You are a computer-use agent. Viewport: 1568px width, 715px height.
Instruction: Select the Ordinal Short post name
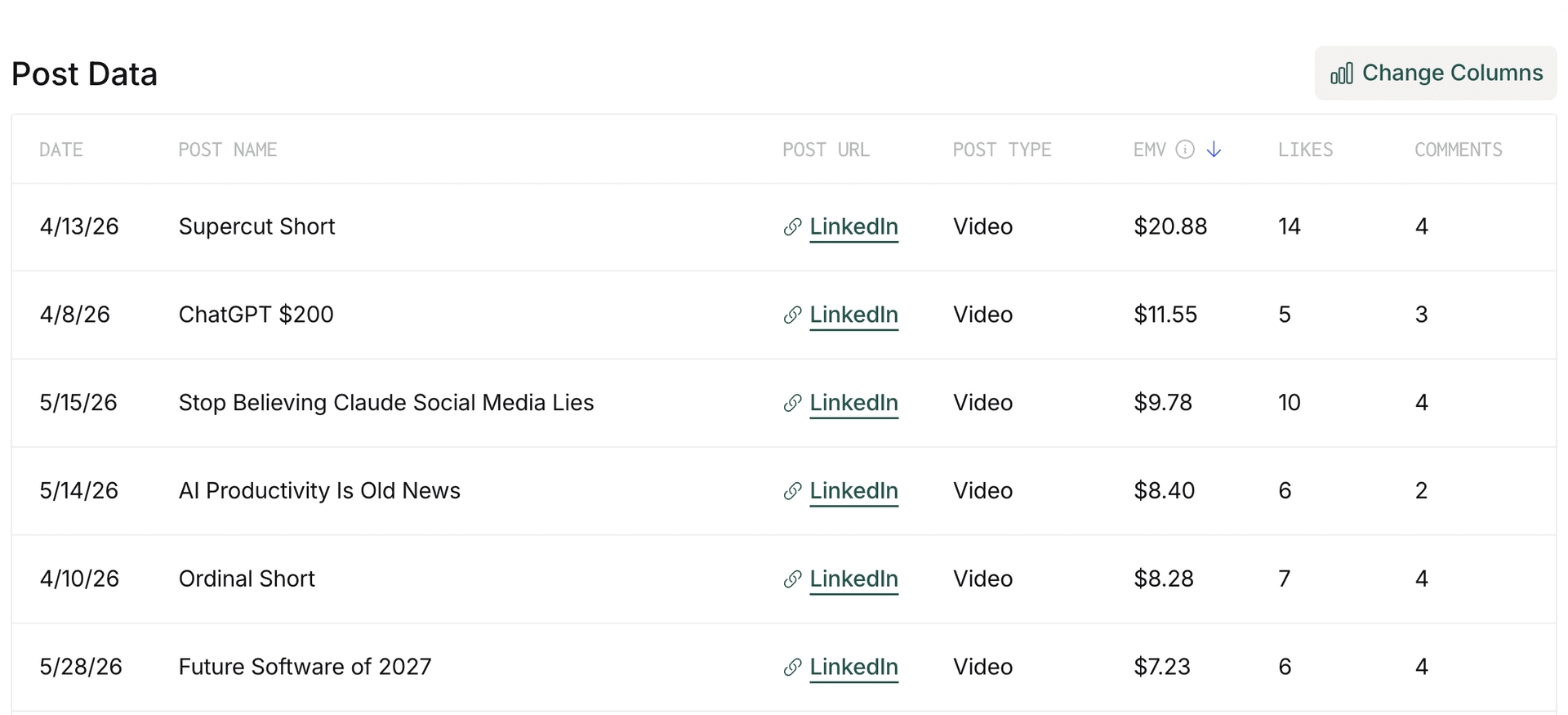click(247, 579)
